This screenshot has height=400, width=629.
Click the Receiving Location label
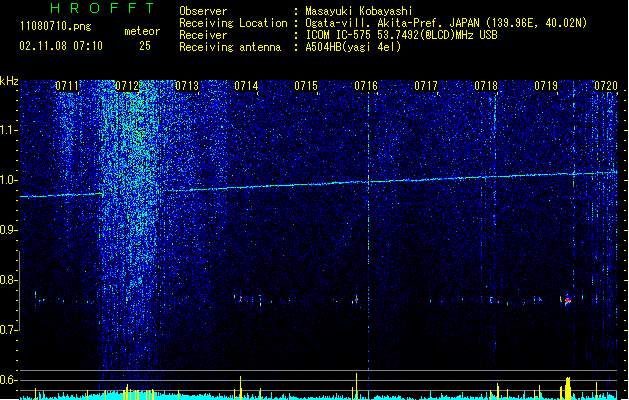[x=233, y=23]
